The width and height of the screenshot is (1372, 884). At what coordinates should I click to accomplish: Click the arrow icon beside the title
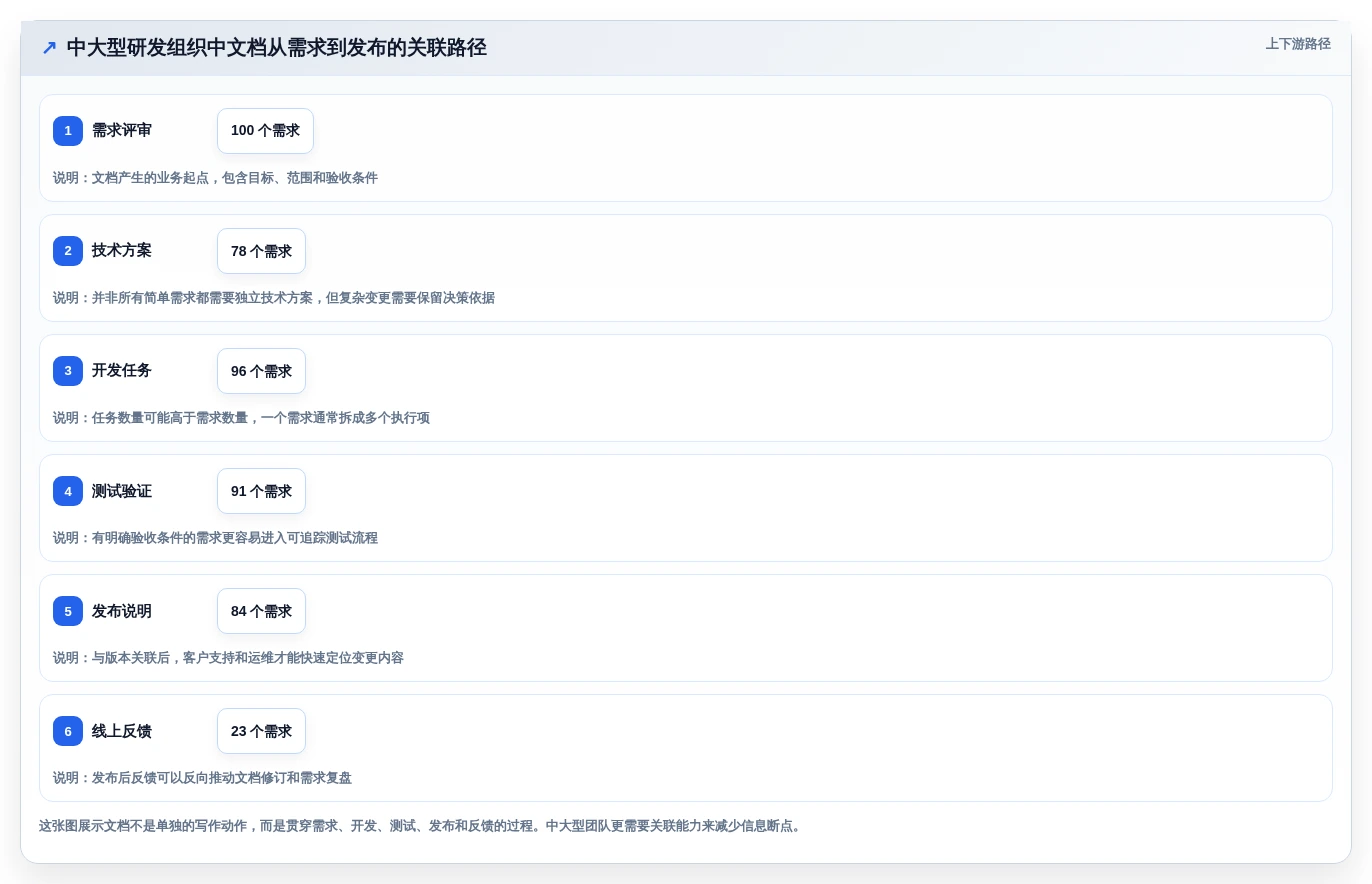tap(49, 47)
